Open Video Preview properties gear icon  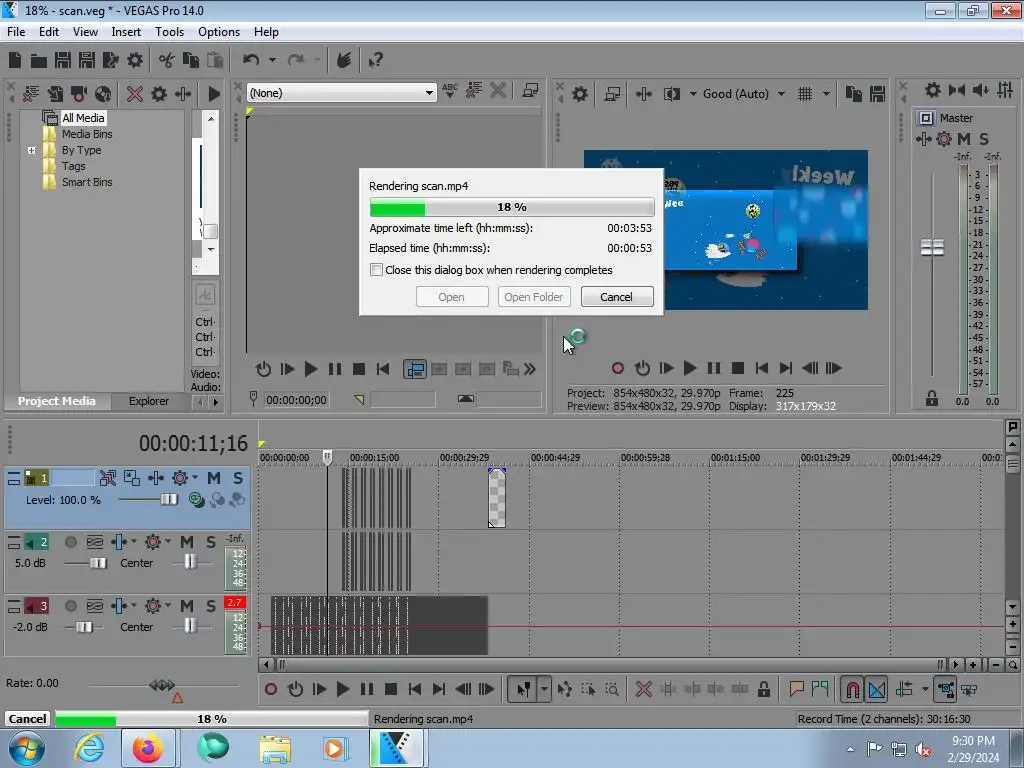coord(579,94)
